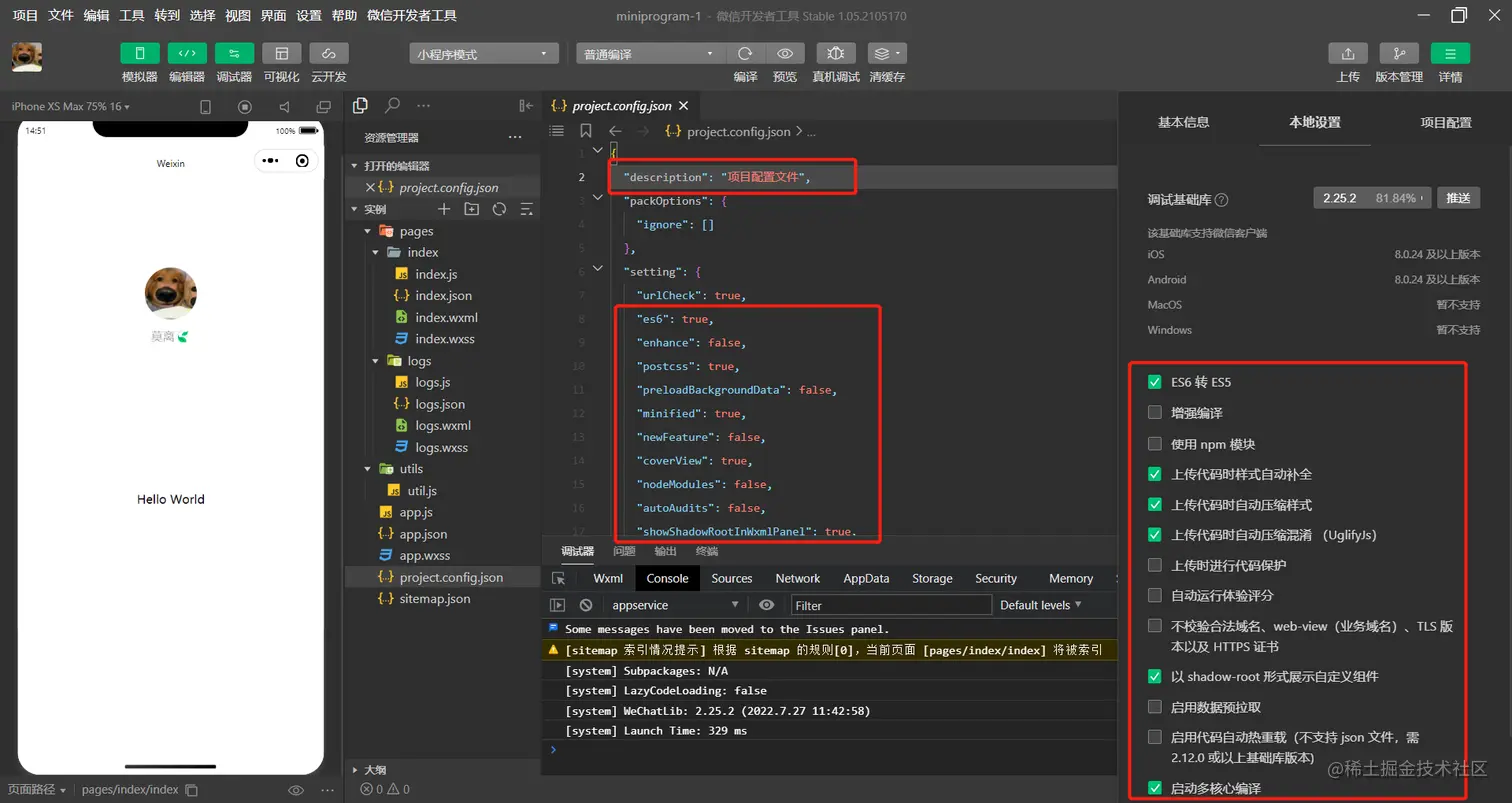Open the 文件 menu
Viewport: 1512px width, 803px height.
(61, 16)
